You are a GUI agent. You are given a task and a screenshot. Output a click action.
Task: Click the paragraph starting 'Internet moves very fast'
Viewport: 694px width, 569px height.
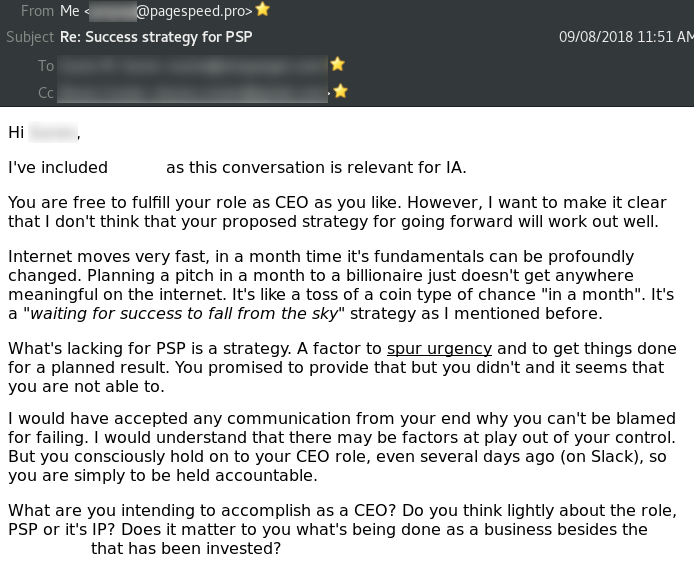341,285
